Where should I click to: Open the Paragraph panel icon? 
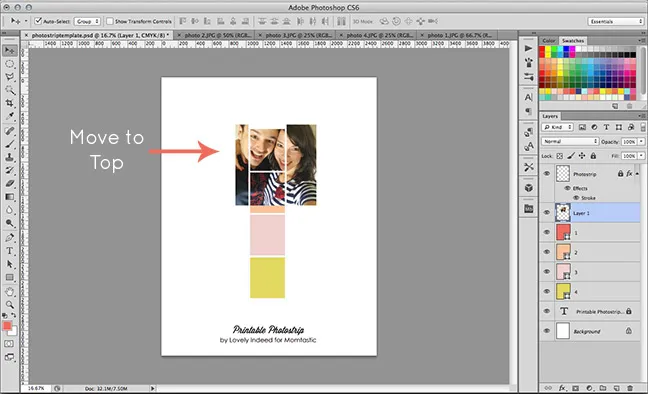528,111
